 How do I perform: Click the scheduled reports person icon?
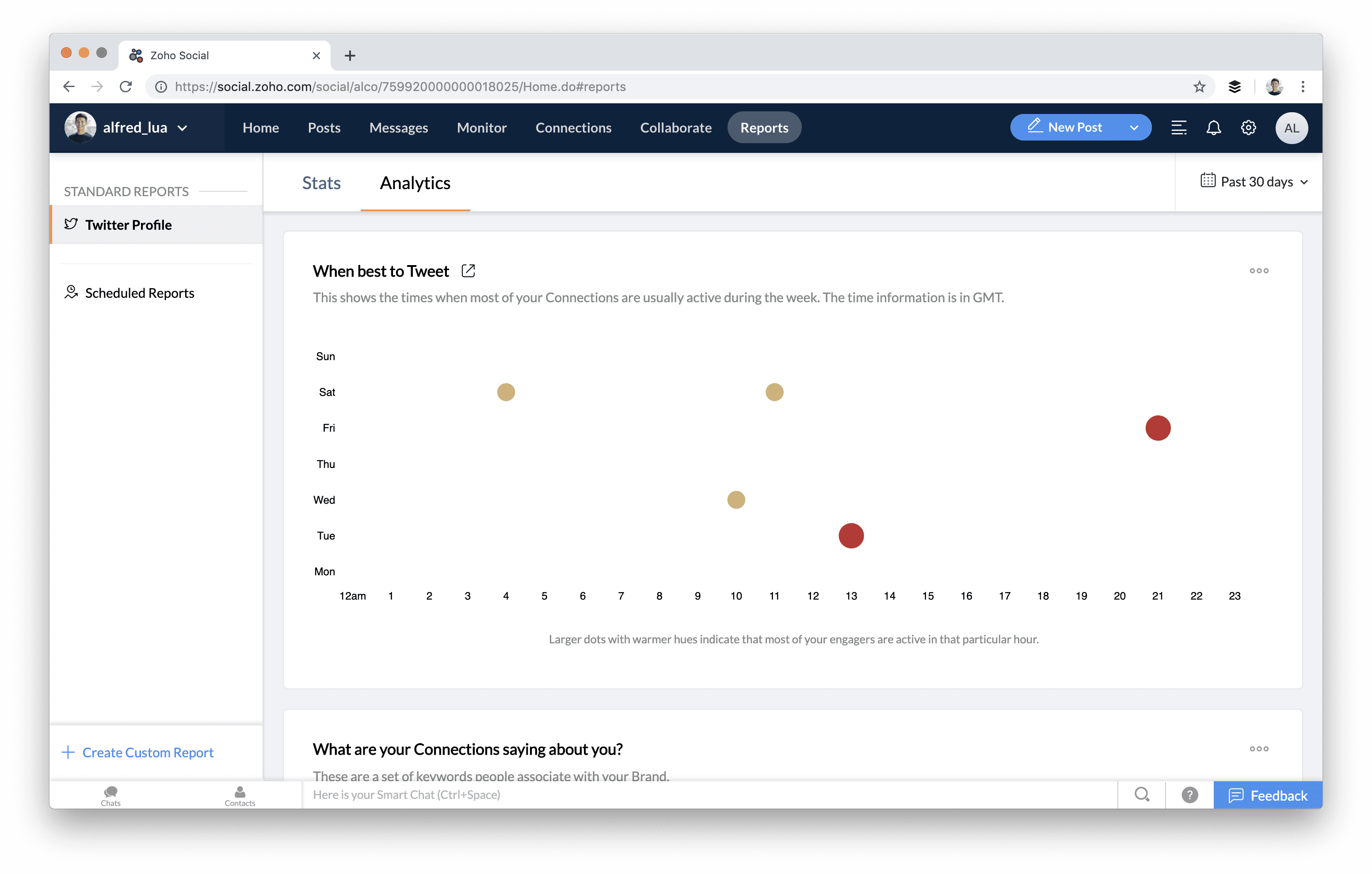71,292
